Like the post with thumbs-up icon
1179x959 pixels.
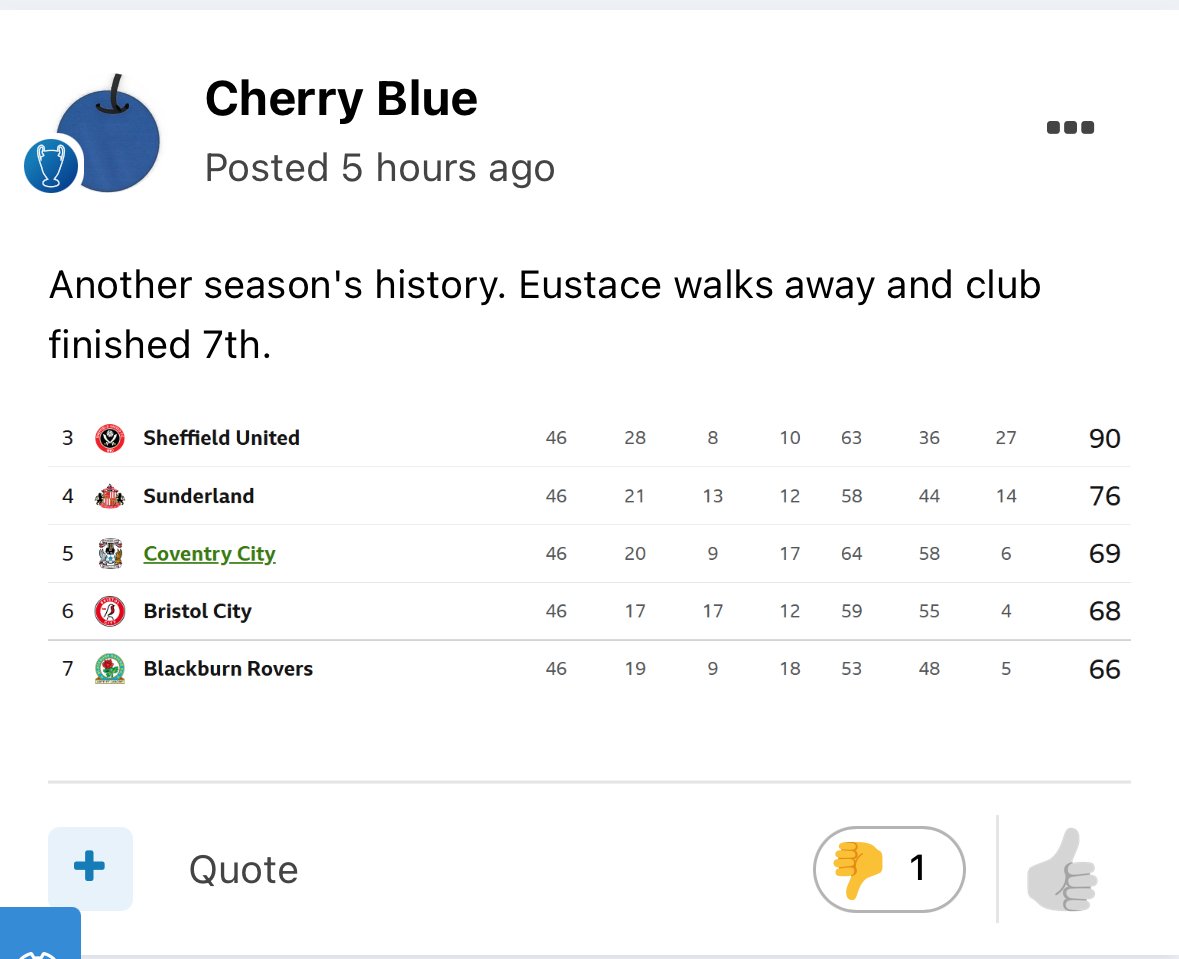point(1062,869)
